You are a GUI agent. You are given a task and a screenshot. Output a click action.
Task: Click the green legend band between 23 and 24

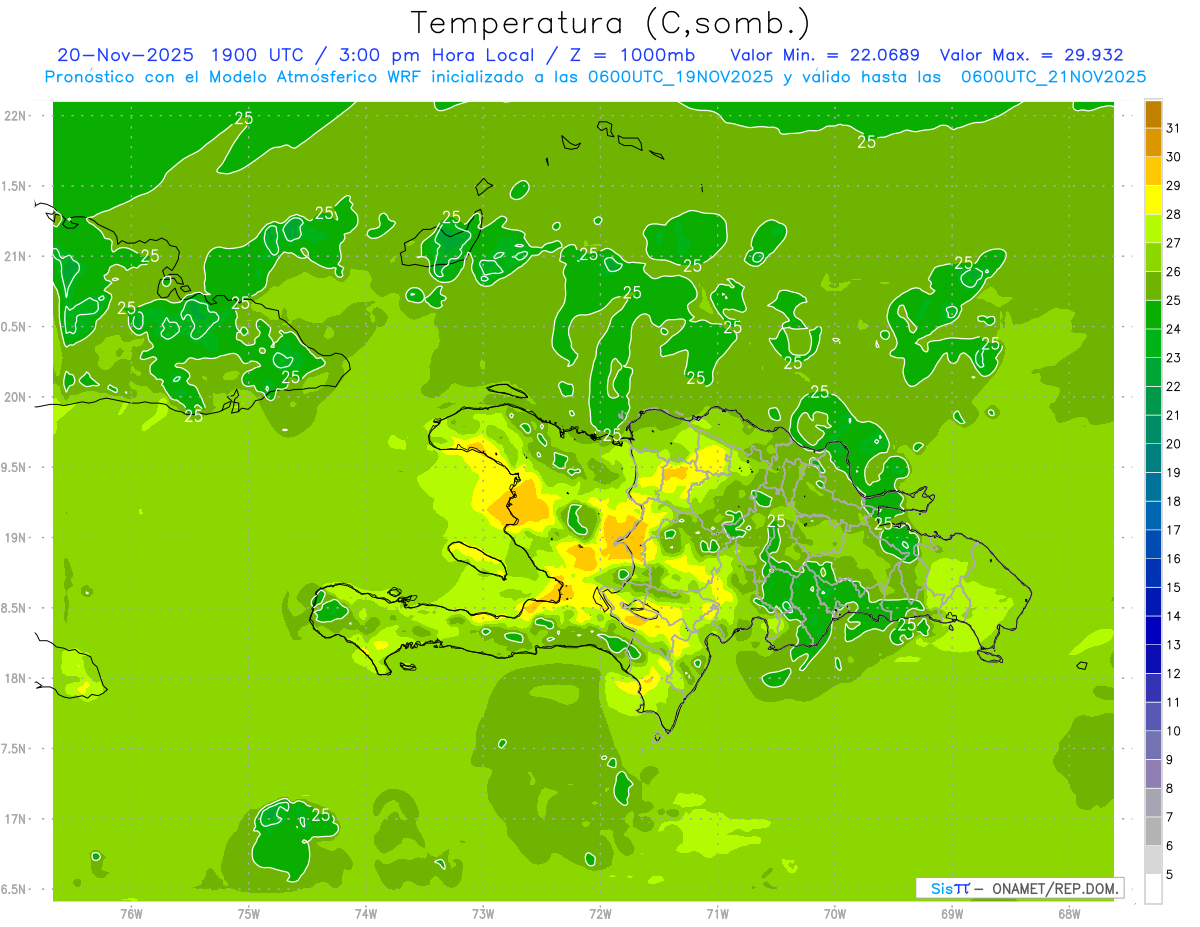[1153, 343]
